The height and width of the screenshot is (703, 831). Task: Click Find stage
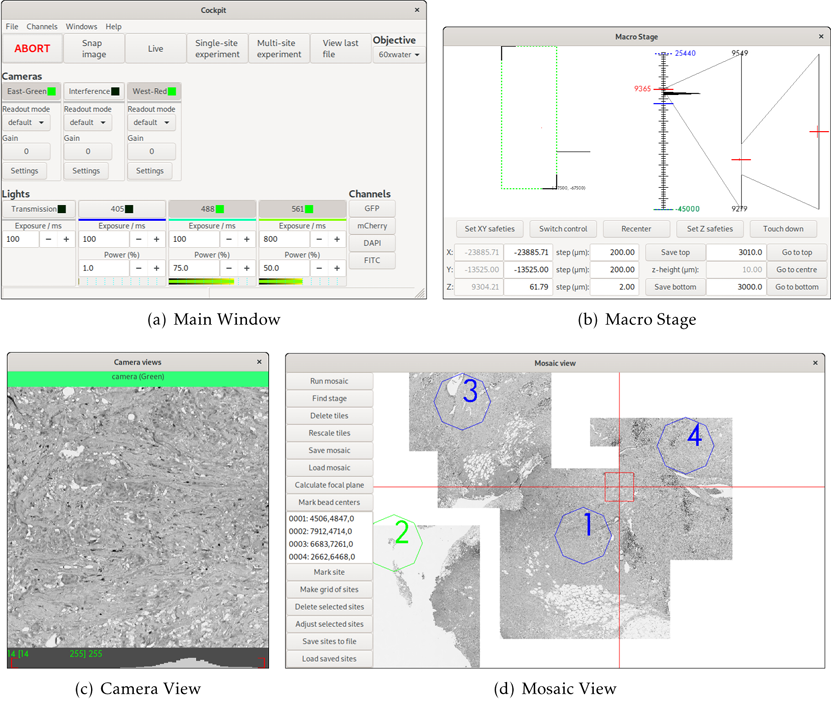coord(329,399)
